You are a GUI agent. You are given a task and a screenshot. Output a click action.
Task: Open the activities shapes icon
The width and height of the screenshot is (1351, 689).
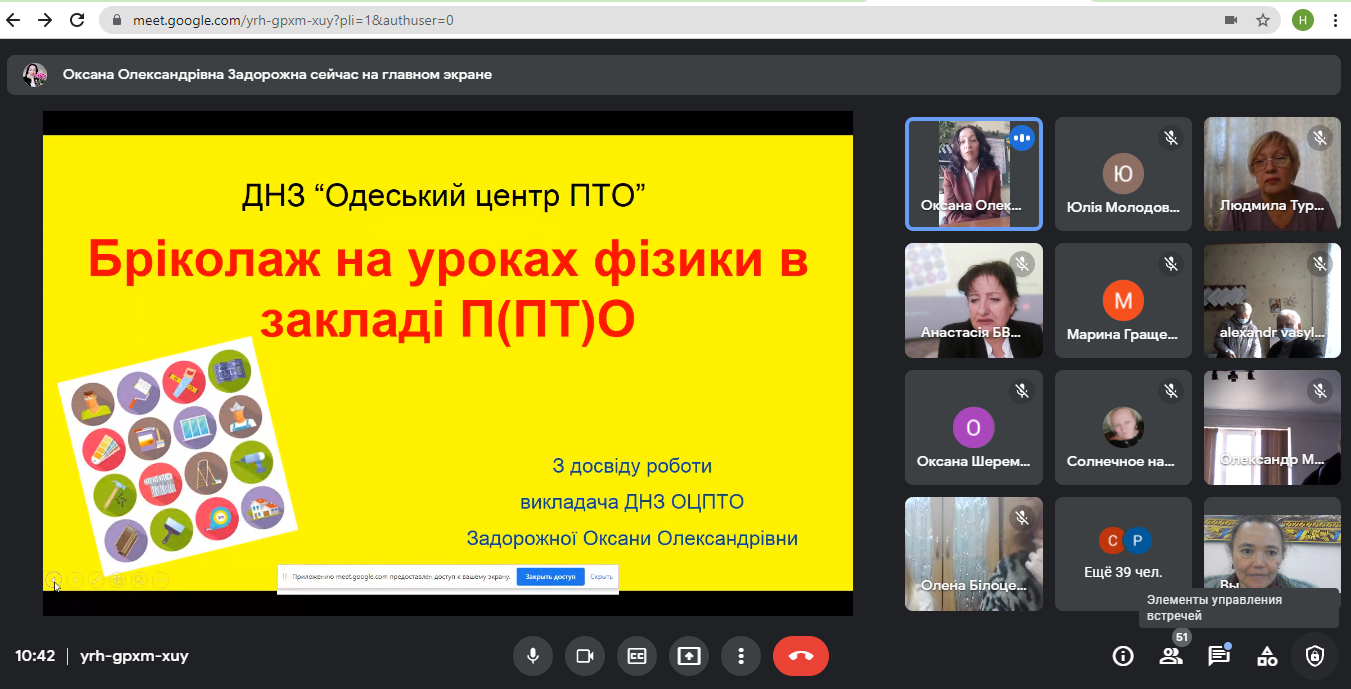(1267, 656)
